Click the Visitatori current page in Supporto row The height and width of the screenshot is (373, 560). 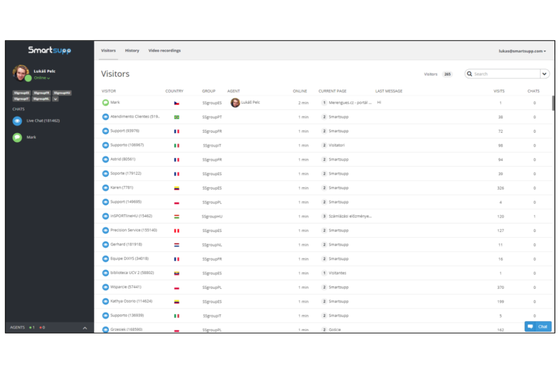coord(336,145)
